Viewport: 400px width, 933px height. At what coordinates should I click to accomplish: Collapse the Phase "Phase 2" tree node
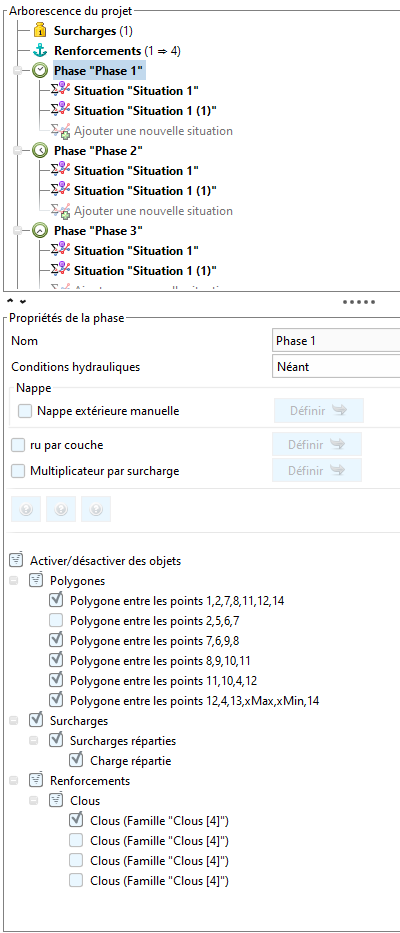[17, 151]
